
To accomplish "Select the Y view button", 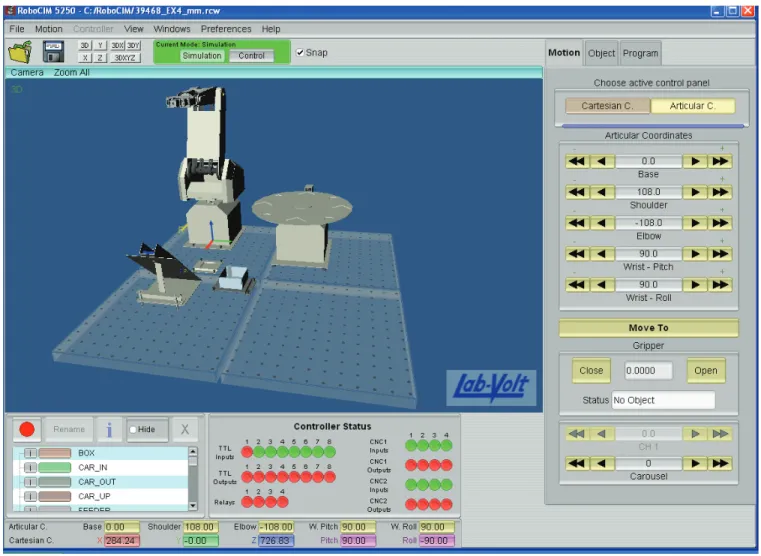I will [x=100, y=46].
